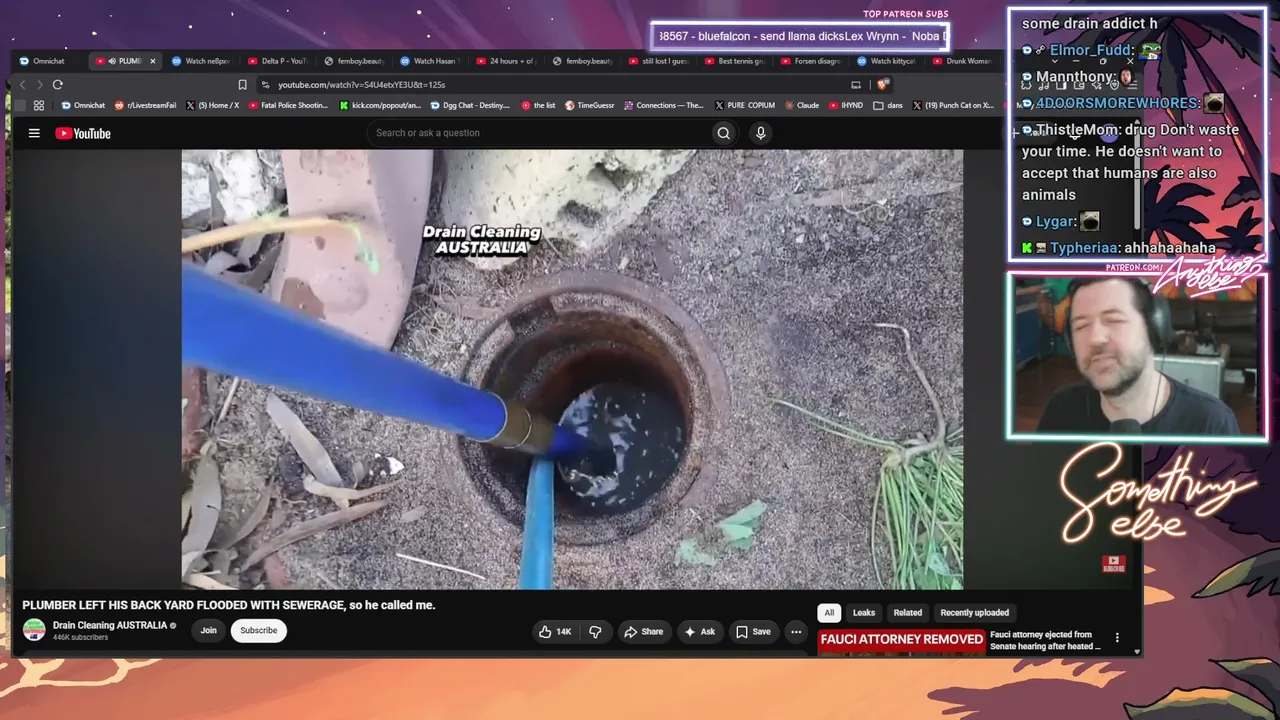Open the YouTube guide hamburger menu
The width and height of the screenshot is (1280, 720).
click(x=34, y=133)
